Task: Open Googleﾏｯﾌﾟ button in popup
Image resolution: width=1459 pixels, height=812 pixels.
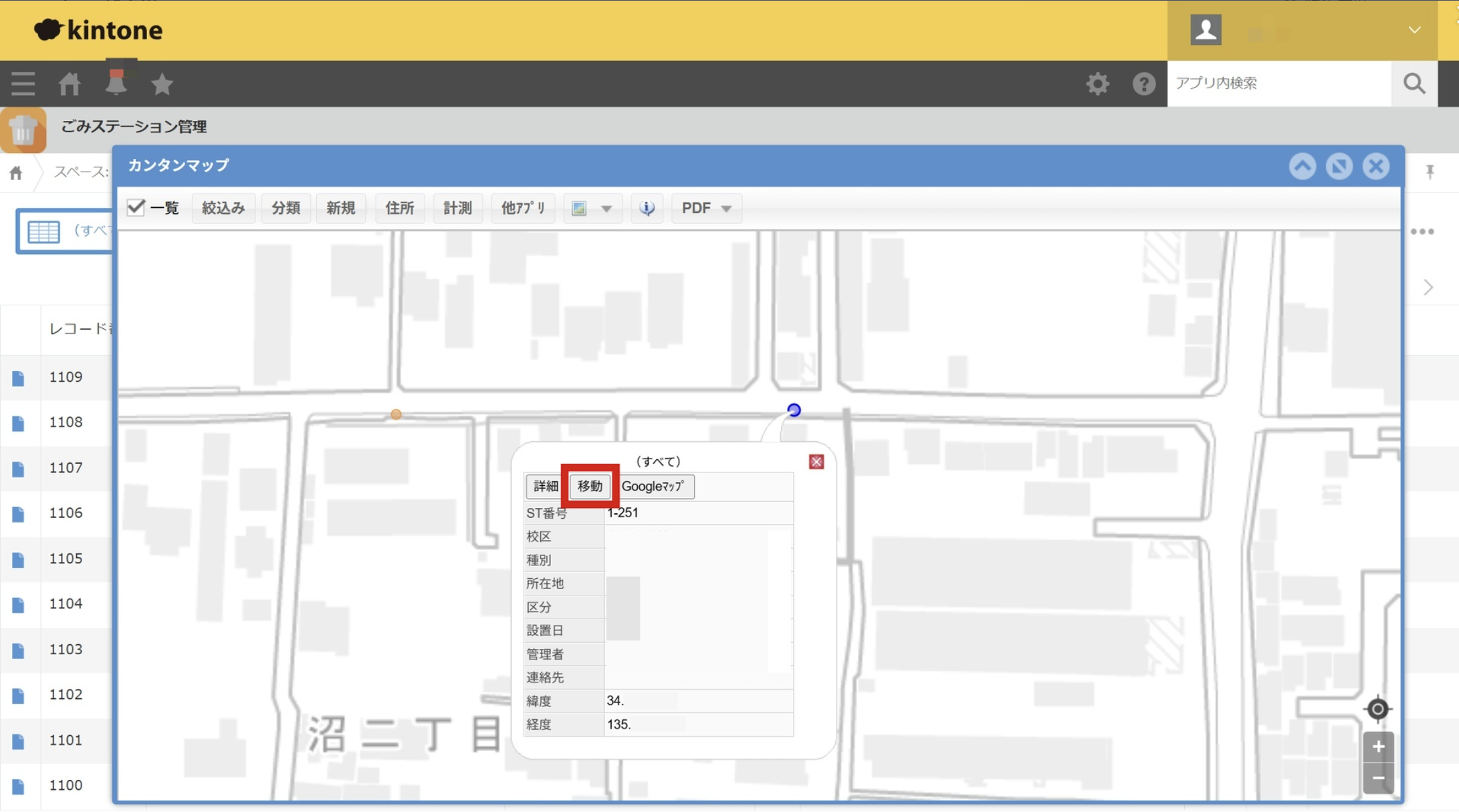Action: (x=654, y=487)
